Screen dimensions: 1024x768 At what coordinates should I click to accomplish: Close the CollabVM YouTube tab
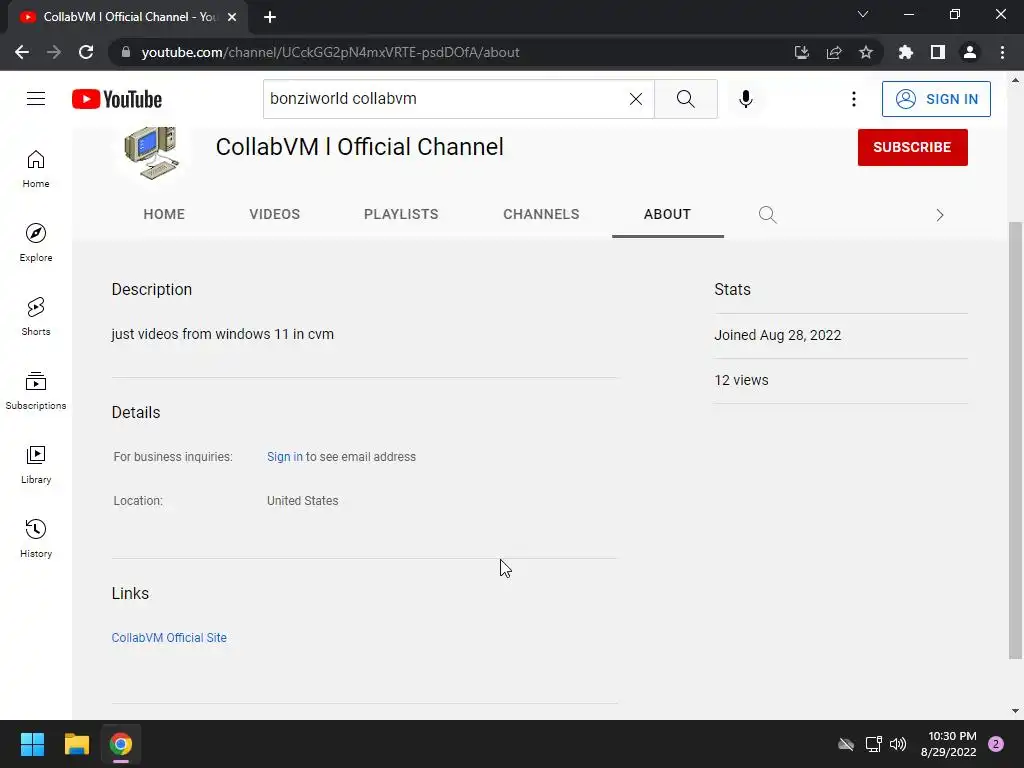[x=232, y=17]
